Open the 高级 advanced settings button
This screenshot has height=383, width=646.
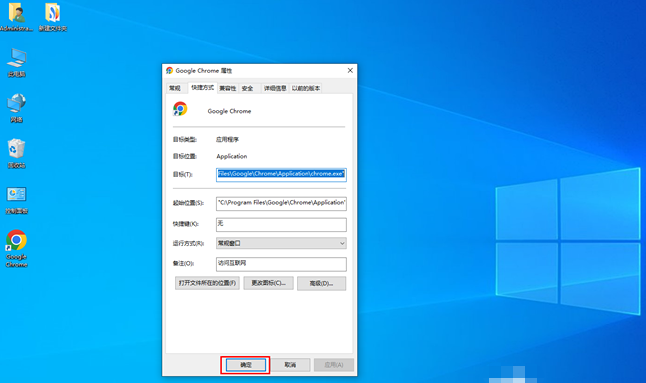(x=321, y=283)
